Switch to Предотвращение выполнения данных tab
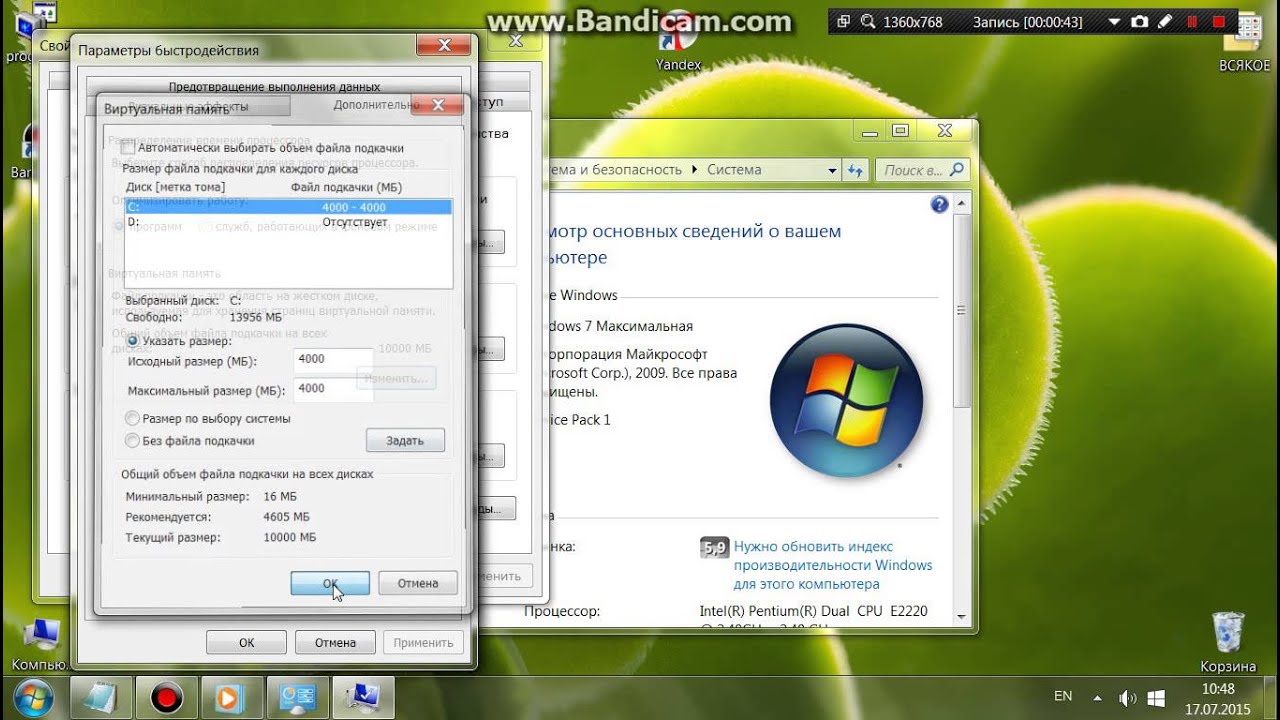 pos(274,87)
